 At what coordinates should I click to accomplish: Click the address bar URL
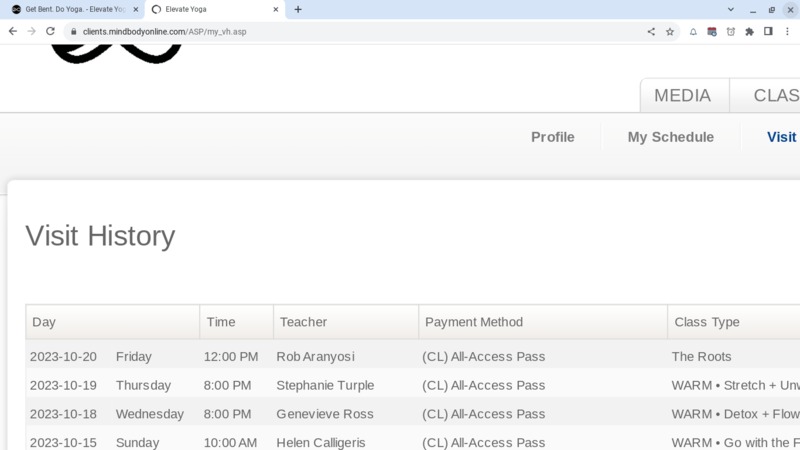coord(164,32)
